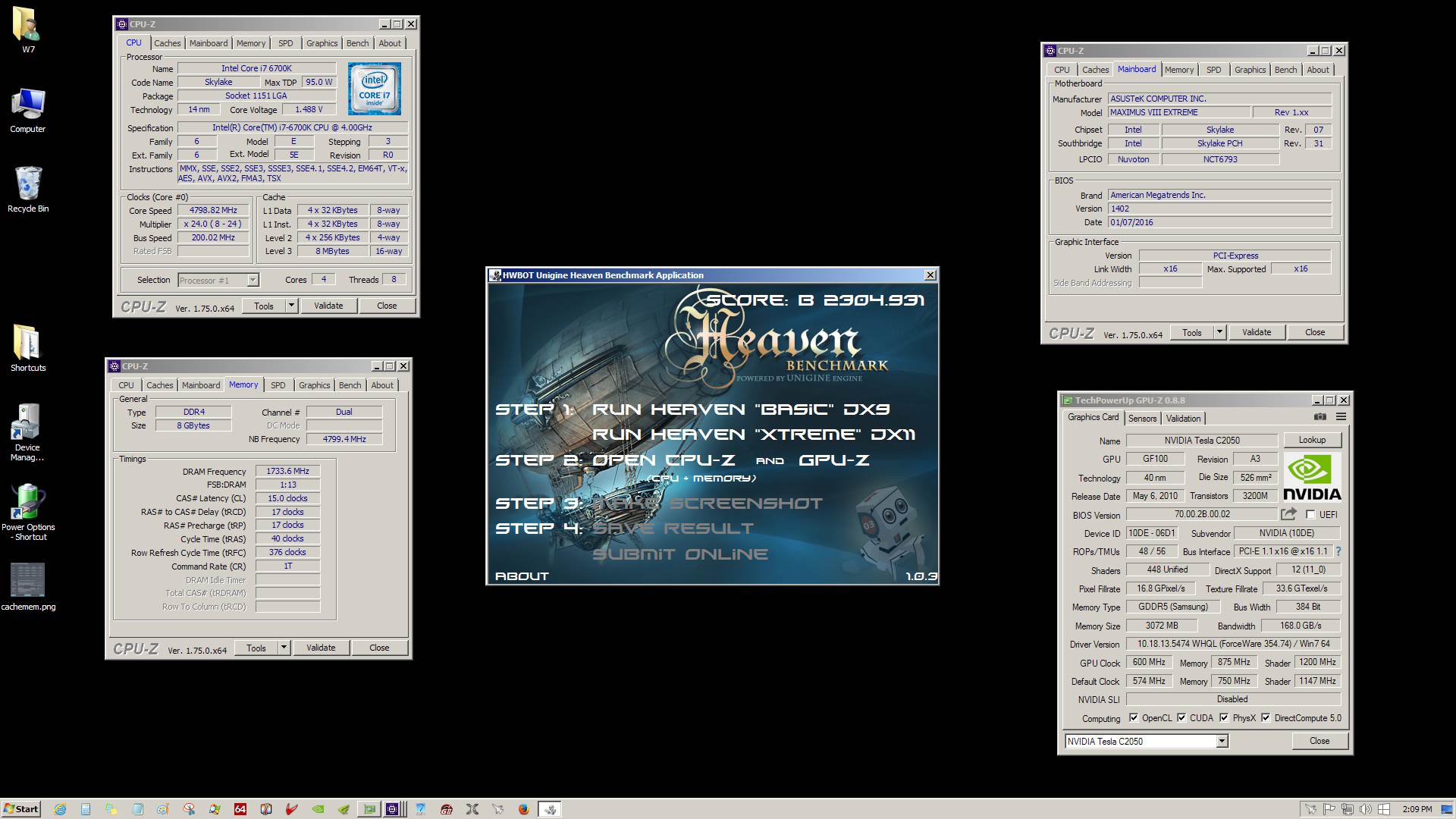The image size is (1456, 819).
Task: Switch to Caches tab in CPU-Z processor window
Action: click(168, 43)
